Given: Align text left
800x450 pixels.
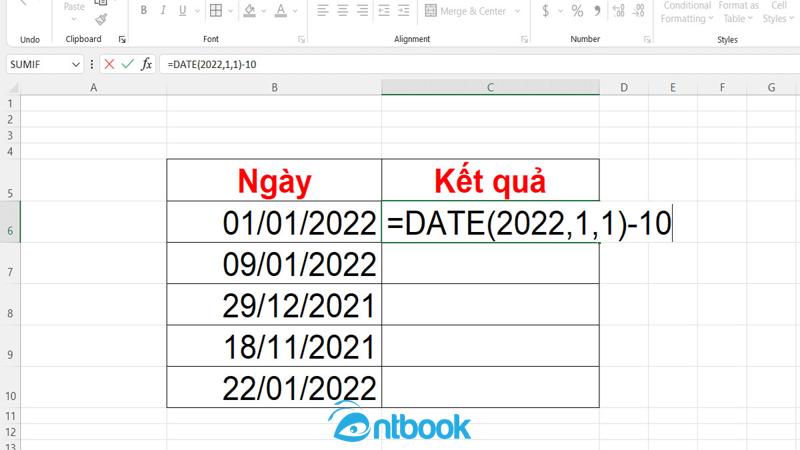Looking at the screenshot, I should click(322, 10).
